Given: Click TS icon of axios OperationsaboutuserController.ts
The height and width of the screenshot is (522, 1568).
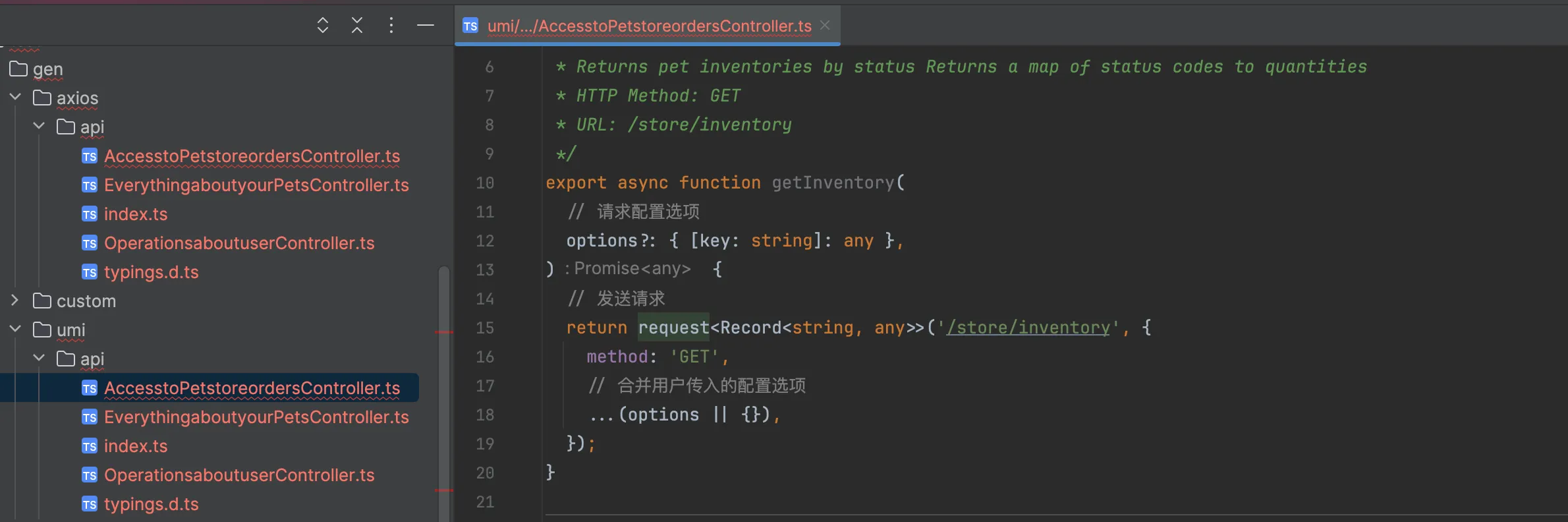Looking at the screenshot, I should [90, 243].
